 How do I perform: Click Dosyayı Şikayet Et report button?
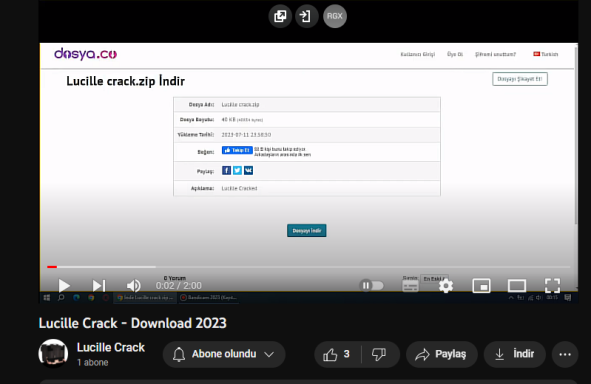(520, 79)
